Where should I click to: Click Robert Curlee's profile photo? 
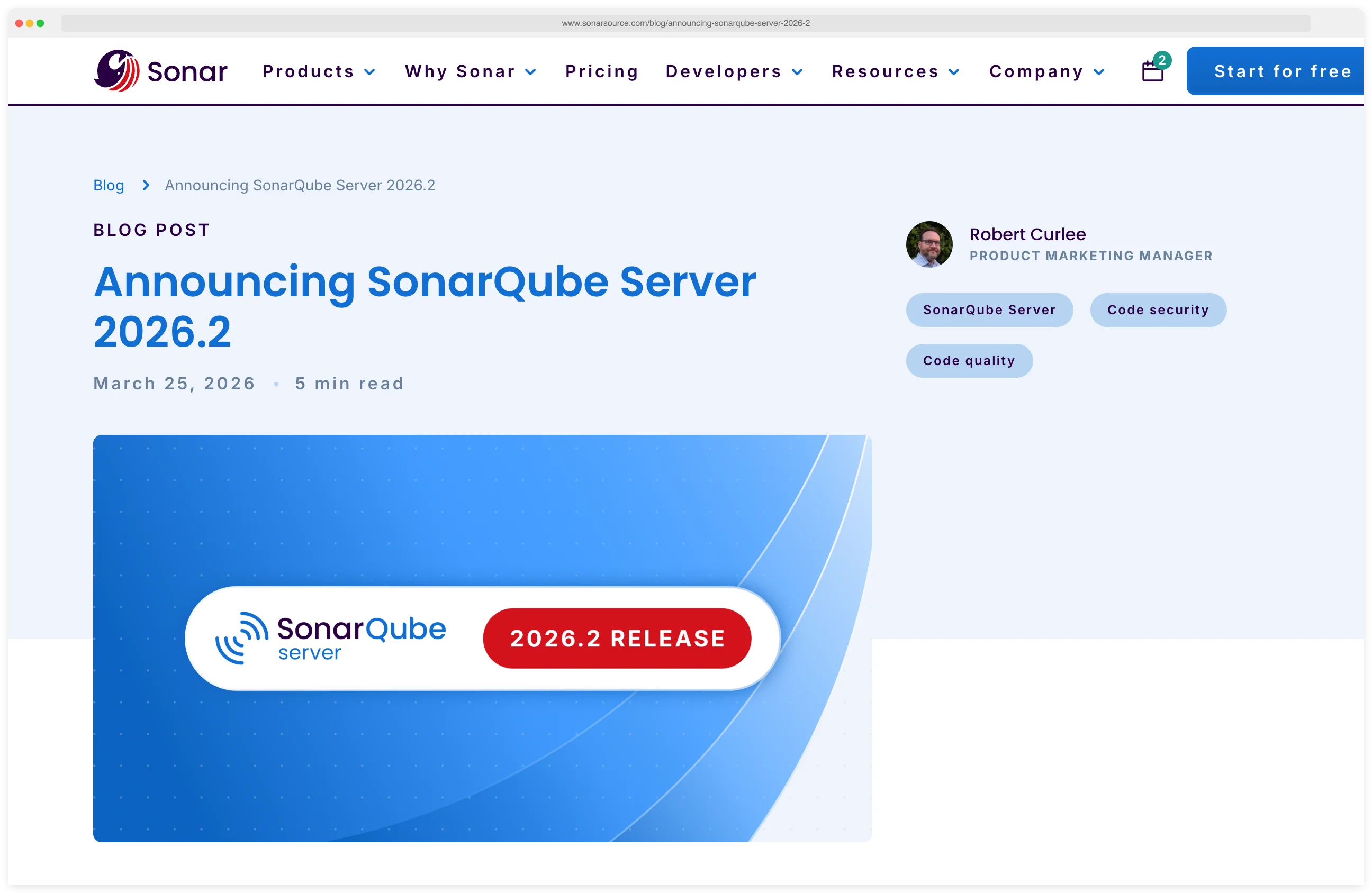929,244
